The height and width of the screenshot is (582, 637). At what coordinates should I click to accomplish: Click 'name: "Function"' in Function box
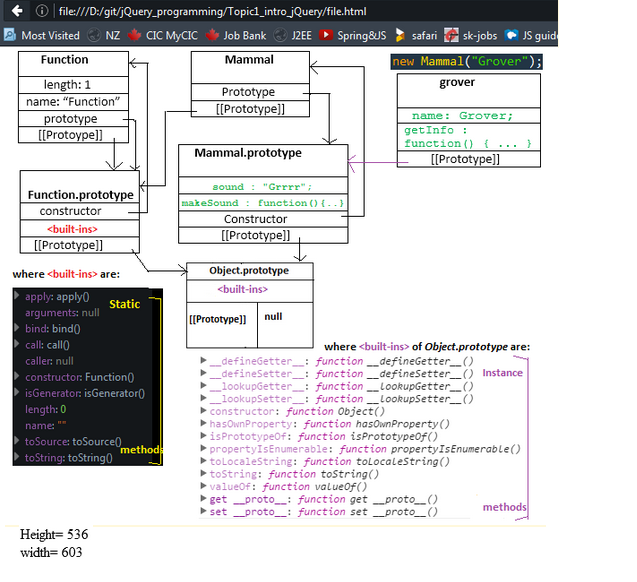[73, 102]
